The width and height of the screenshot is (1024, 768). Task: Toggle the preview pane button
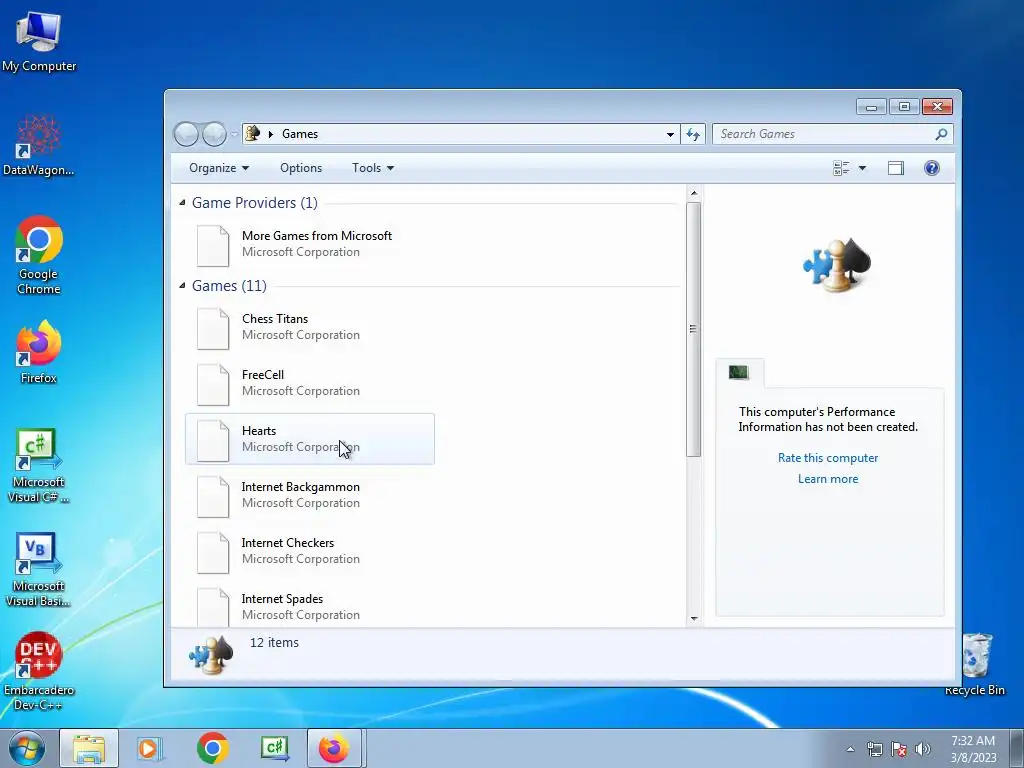pos(895,168)
